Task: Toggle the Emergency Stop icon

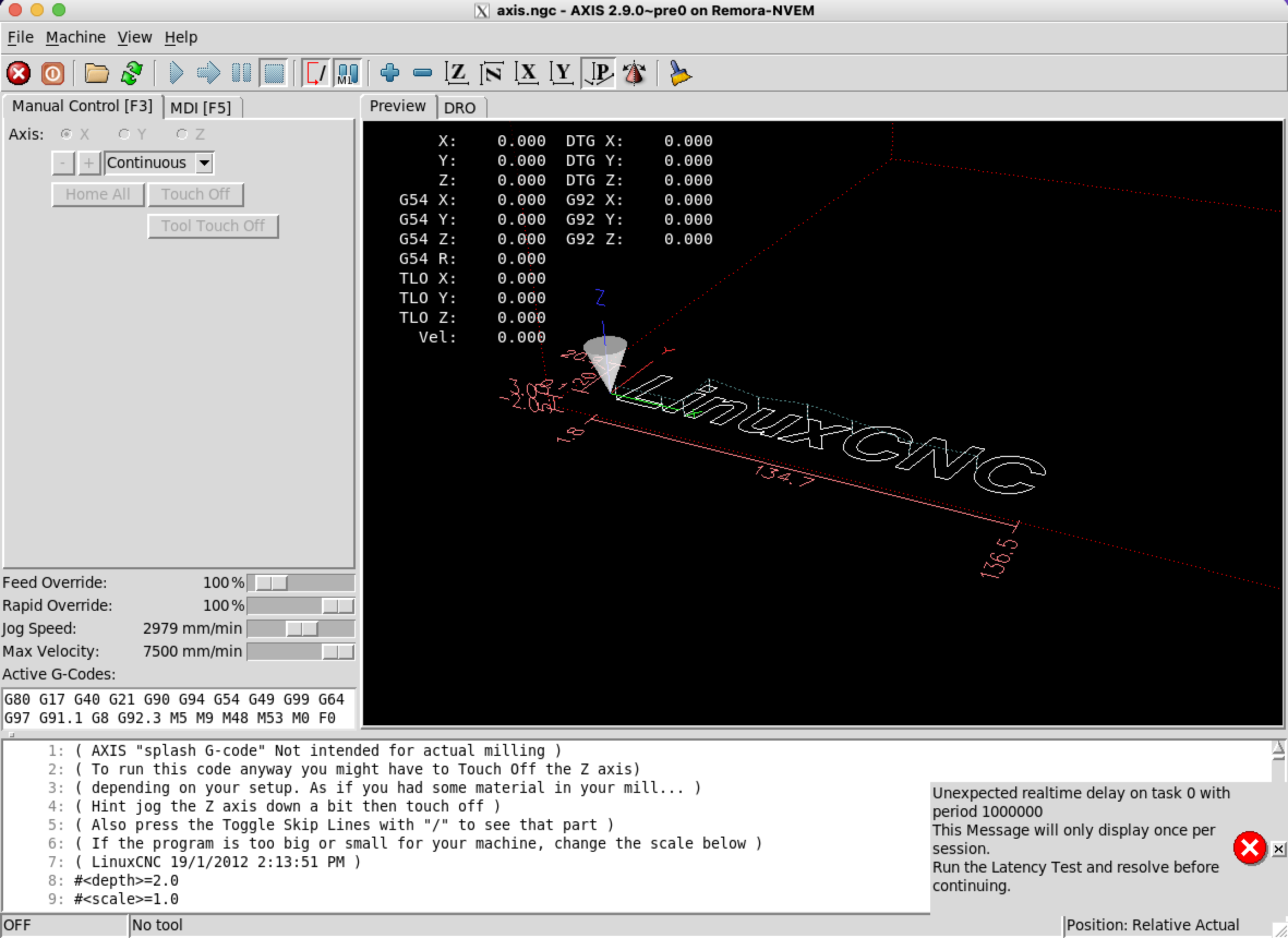Action: [x=18, y=73]
